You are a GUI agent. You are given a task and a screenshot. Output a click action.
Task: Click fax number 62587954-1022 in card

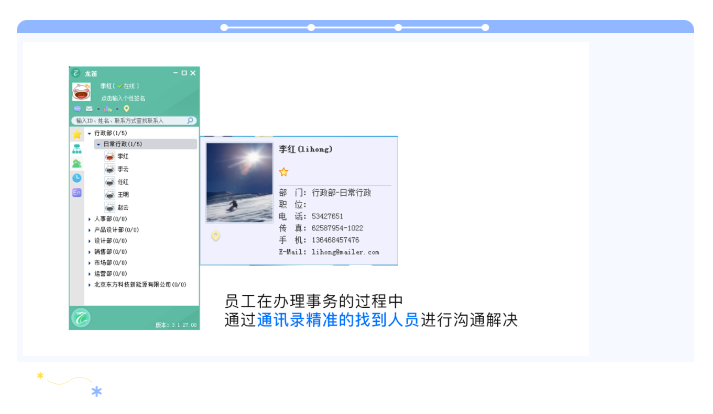coord(337,228)
